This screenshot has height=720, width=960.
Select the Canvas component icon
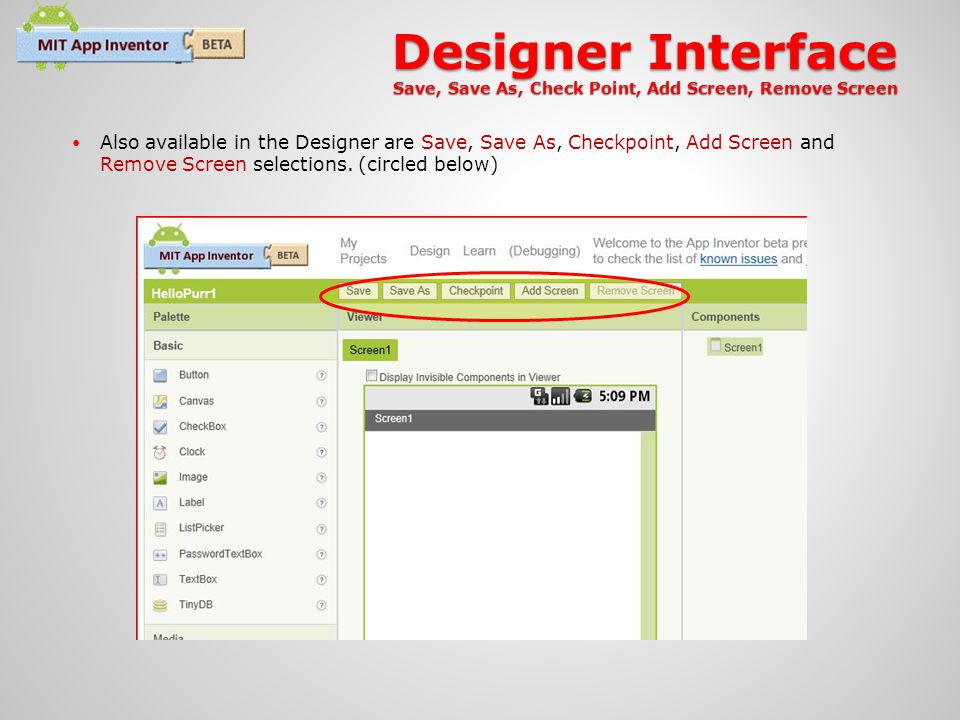160,402
